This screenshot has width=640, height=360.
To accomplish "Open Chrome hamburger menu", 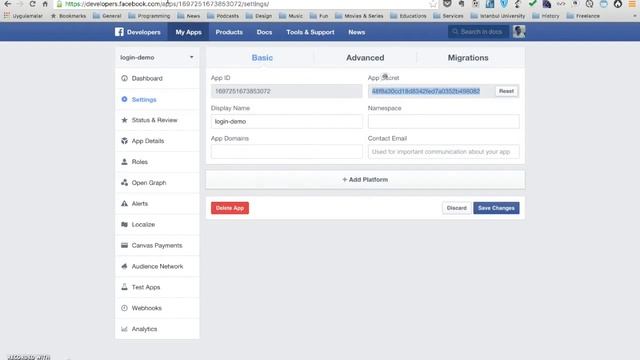I will coord(632,4).
